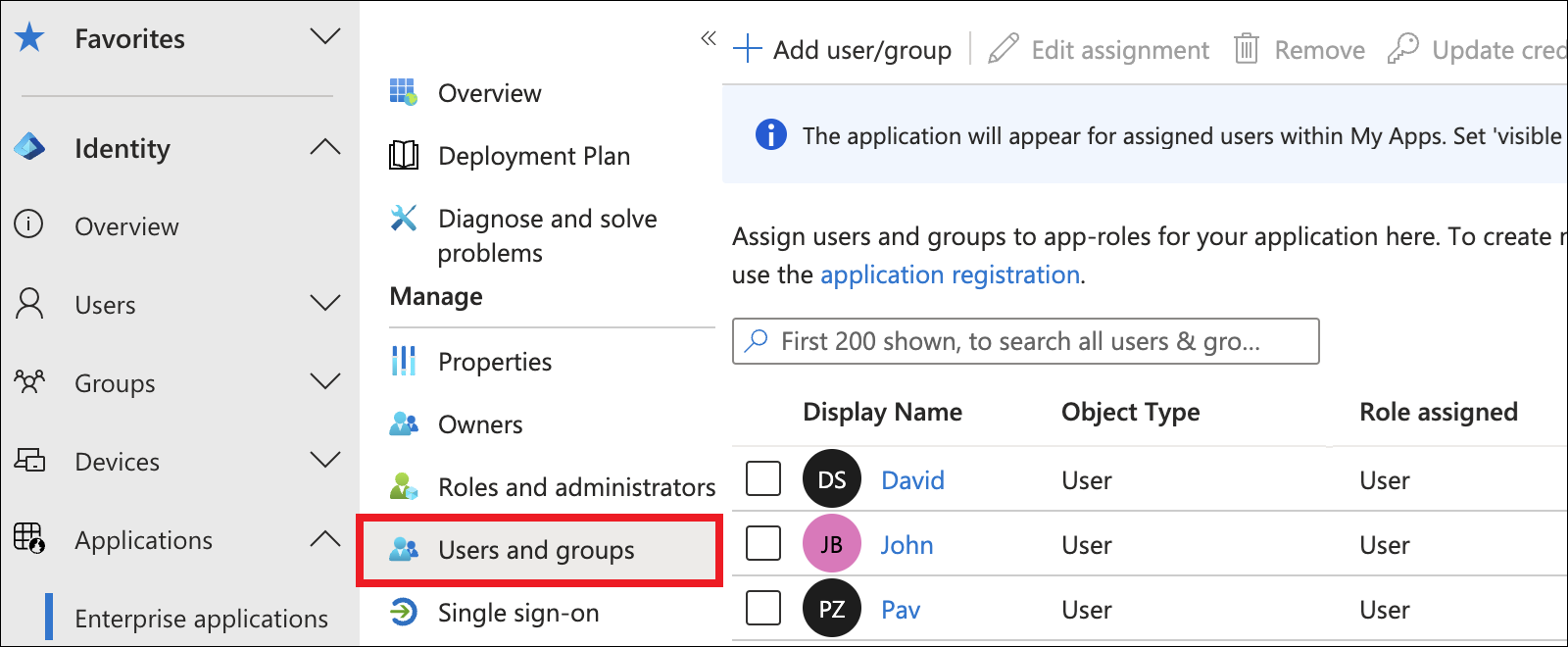Click the Properties bars icon

(x=404, y=361)
